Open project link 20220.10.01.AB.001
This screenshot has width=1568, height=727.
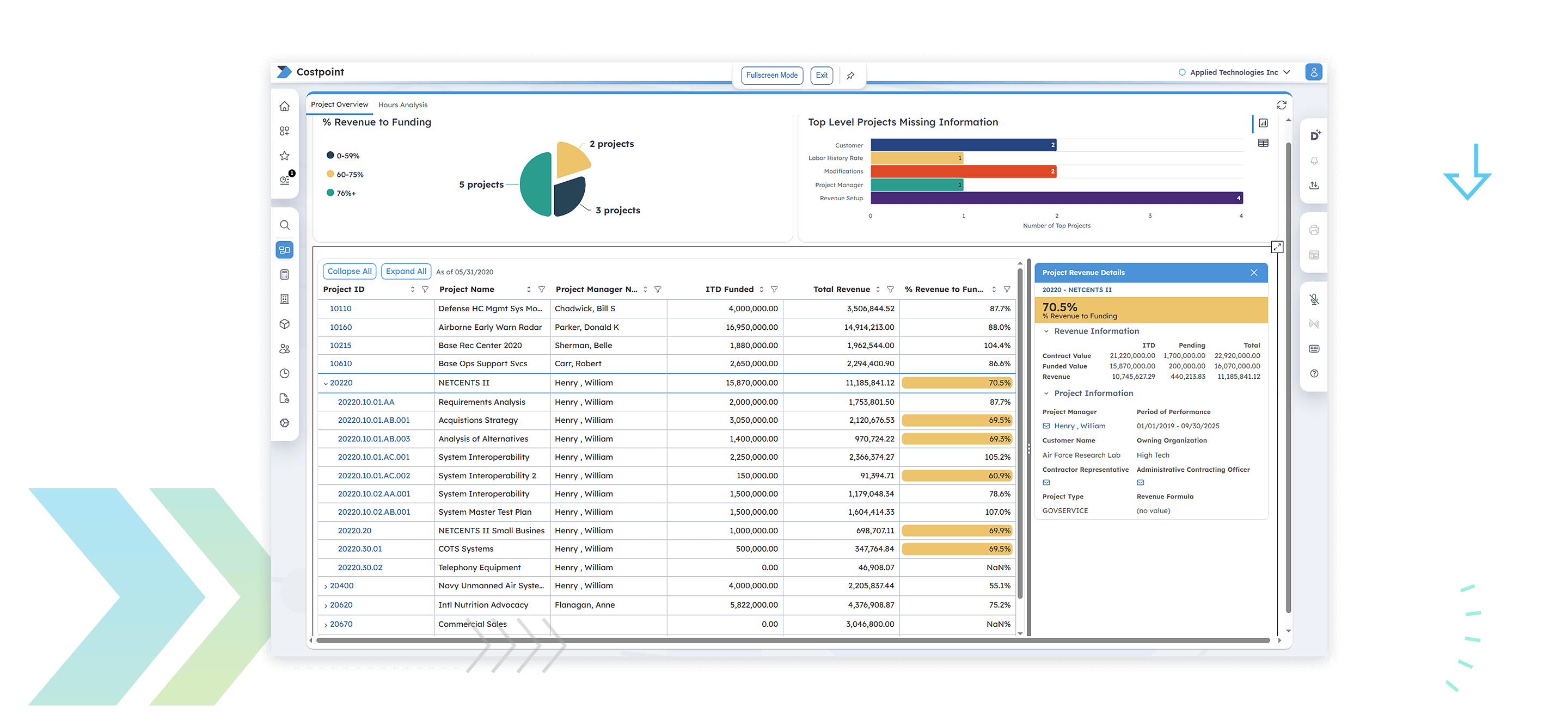(373, 421)
